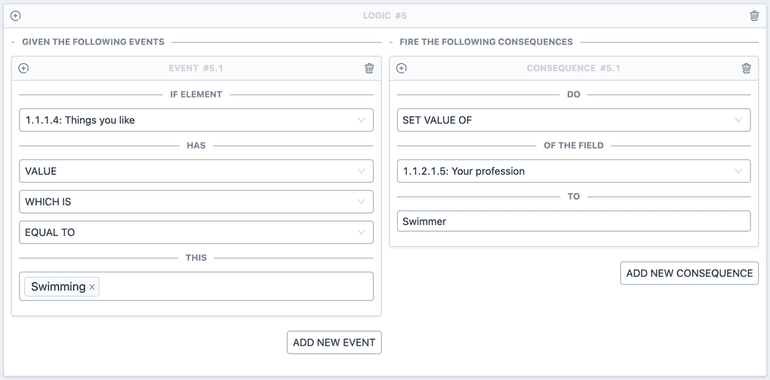Image resolution: width=770 pixels, height=380 pixels.
Task: Click the CONSEQUENCE #5.1 header title
Action: coord(574,68)
